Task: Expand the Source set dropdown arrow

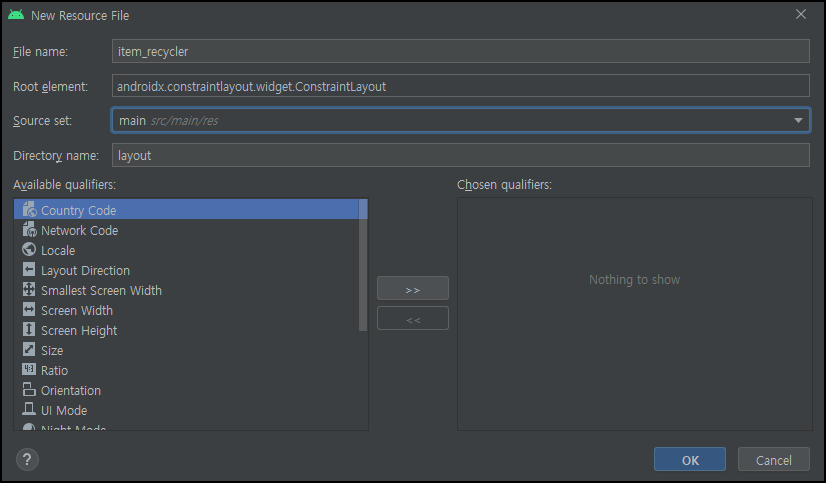Action: click(798, 121)
